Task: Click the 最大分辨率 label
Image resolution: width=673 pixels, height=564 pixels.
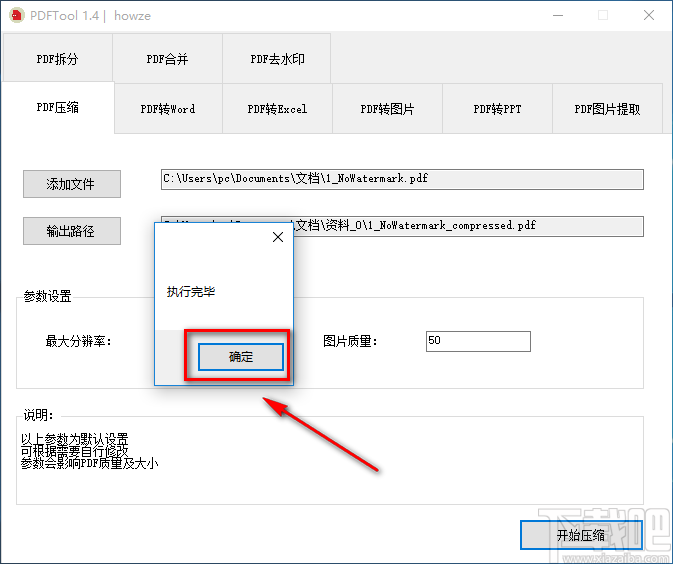Action: [79, 342]
